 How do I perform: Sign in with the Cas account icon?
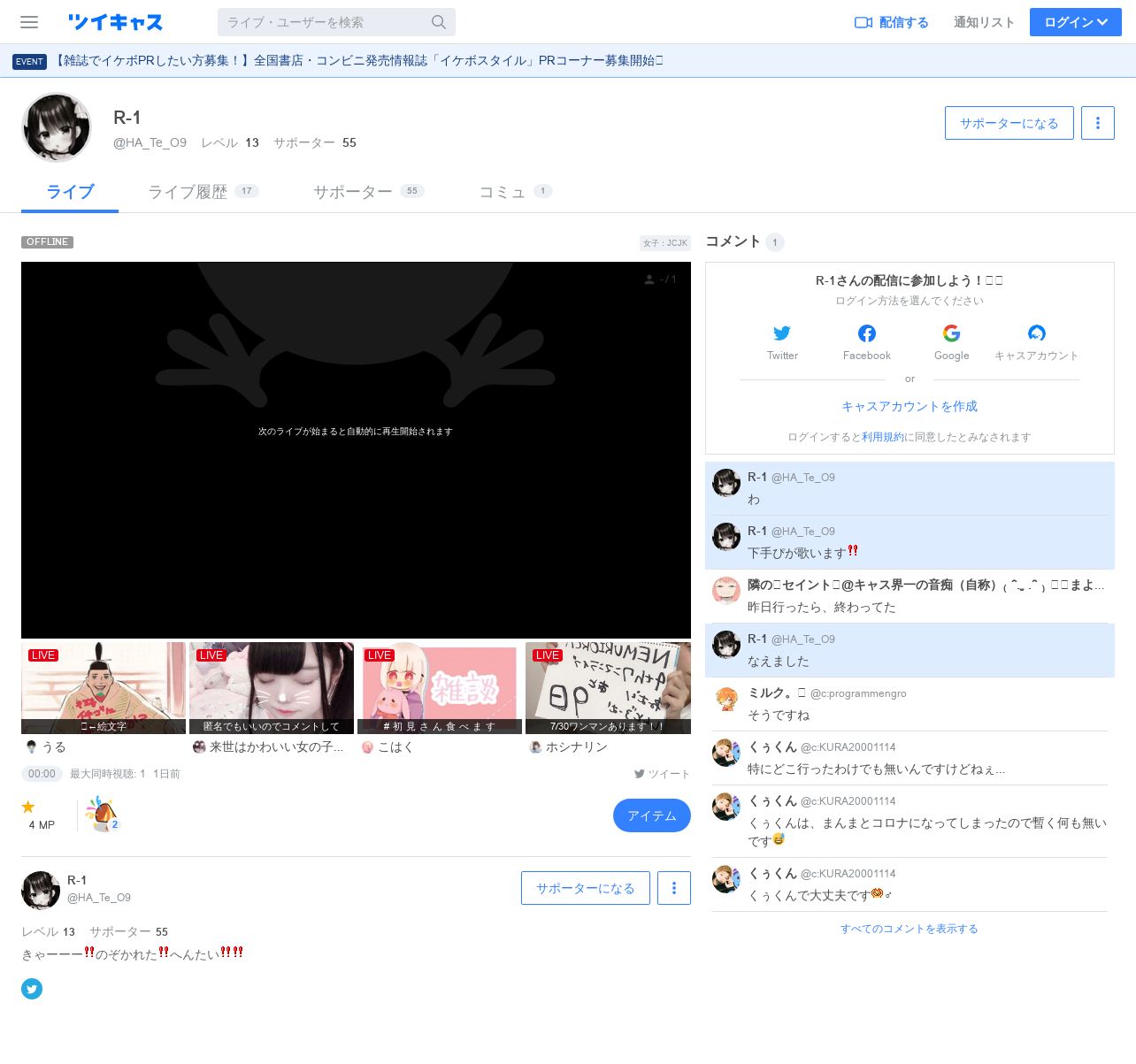tap(1037, 333)
